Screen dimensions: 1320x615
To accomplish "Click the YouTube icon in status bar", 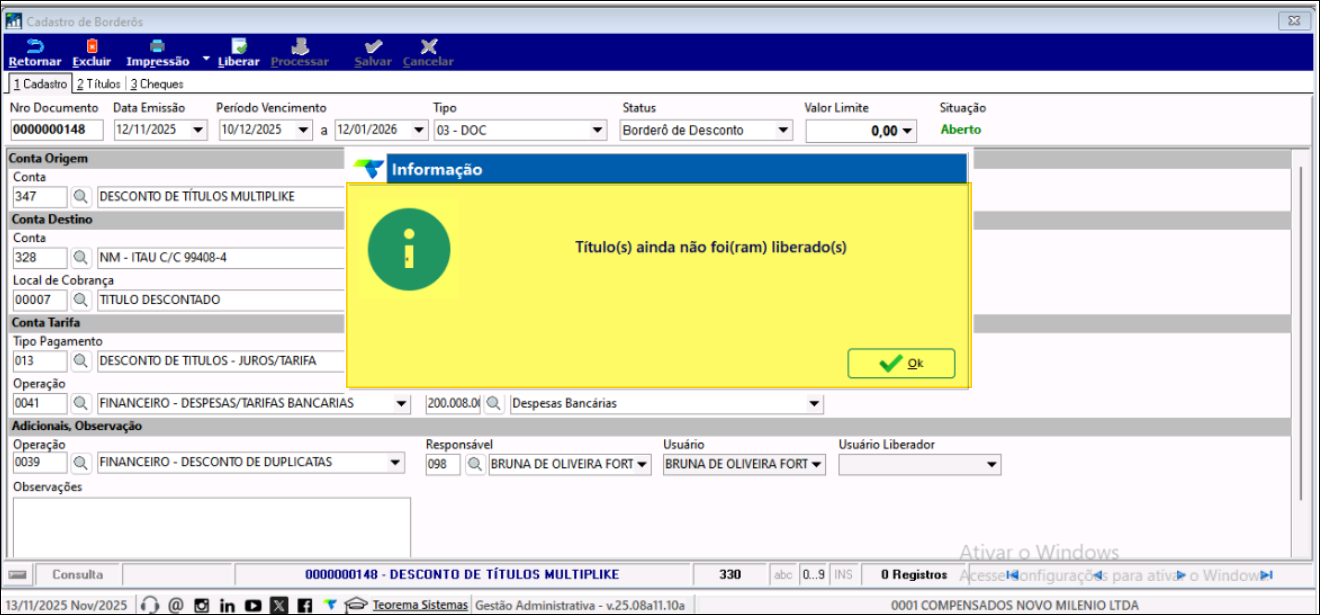I will coord(253,605).
